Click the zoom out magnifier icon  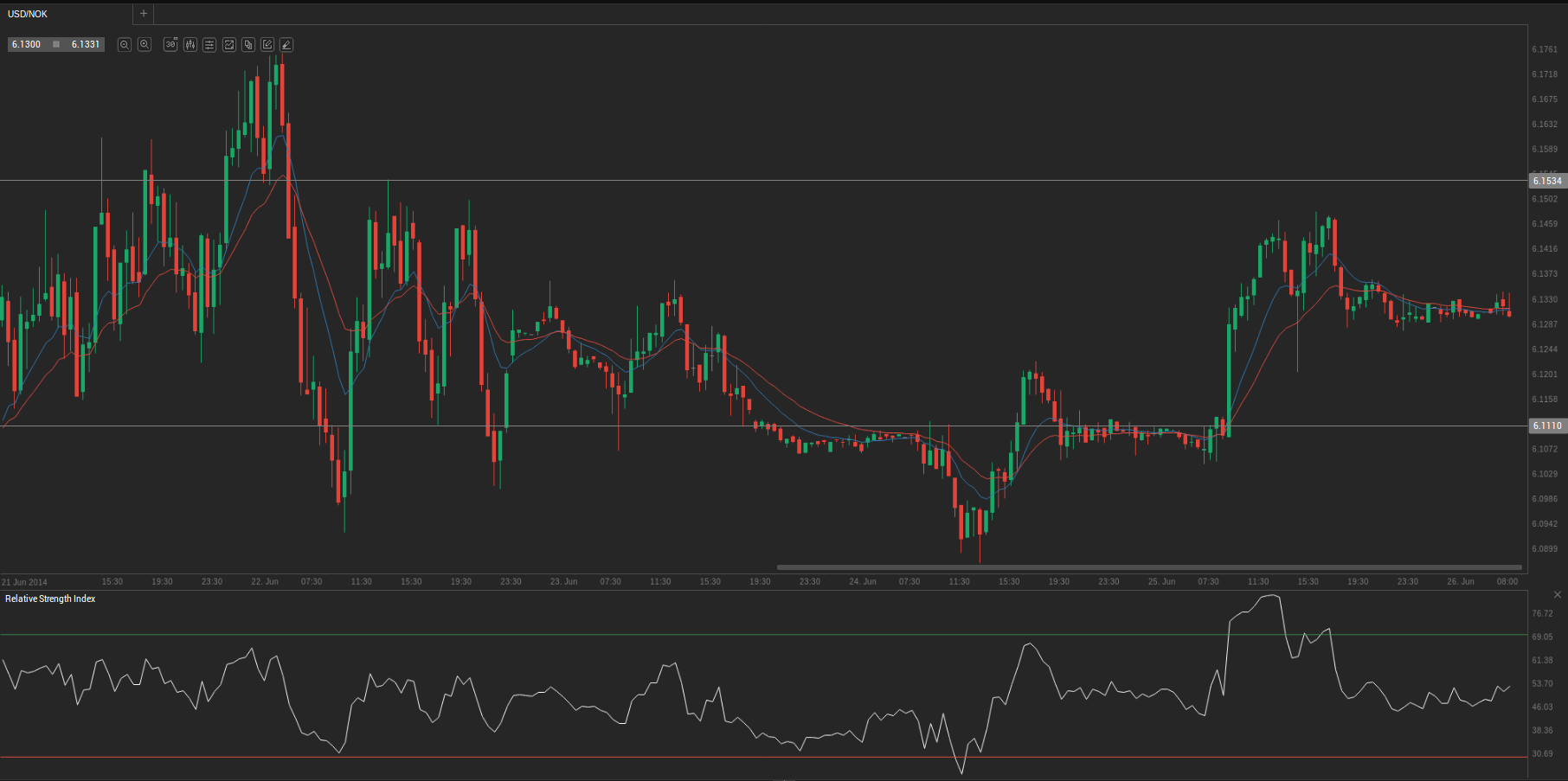click(125, 45)
